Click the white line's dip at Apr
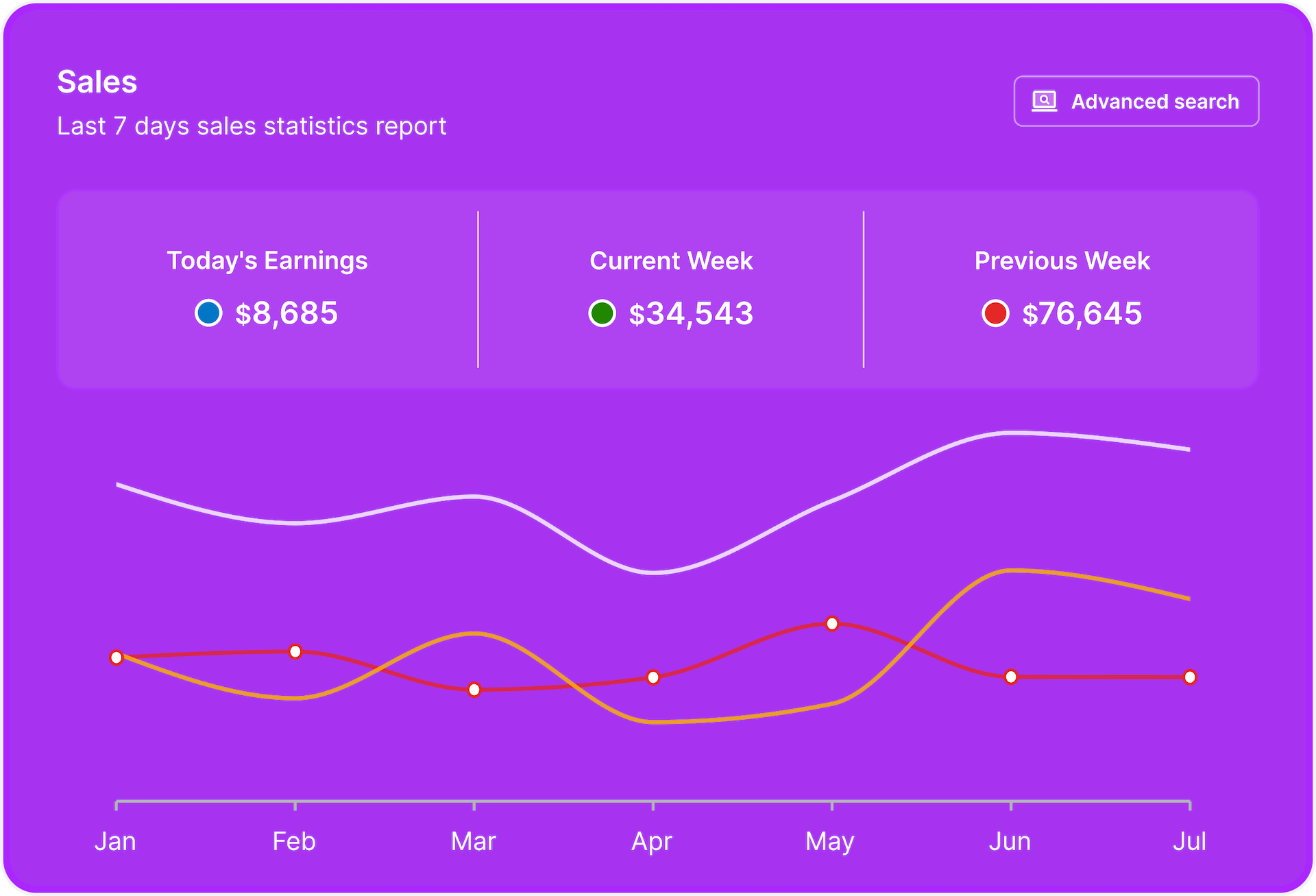The height and width of the screenshot is (896, 1316). [653, 572]
